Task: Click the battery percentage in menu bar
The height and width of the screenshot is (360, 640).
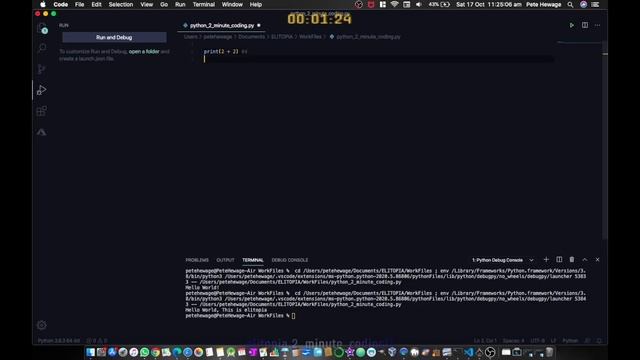Action: 433,4
